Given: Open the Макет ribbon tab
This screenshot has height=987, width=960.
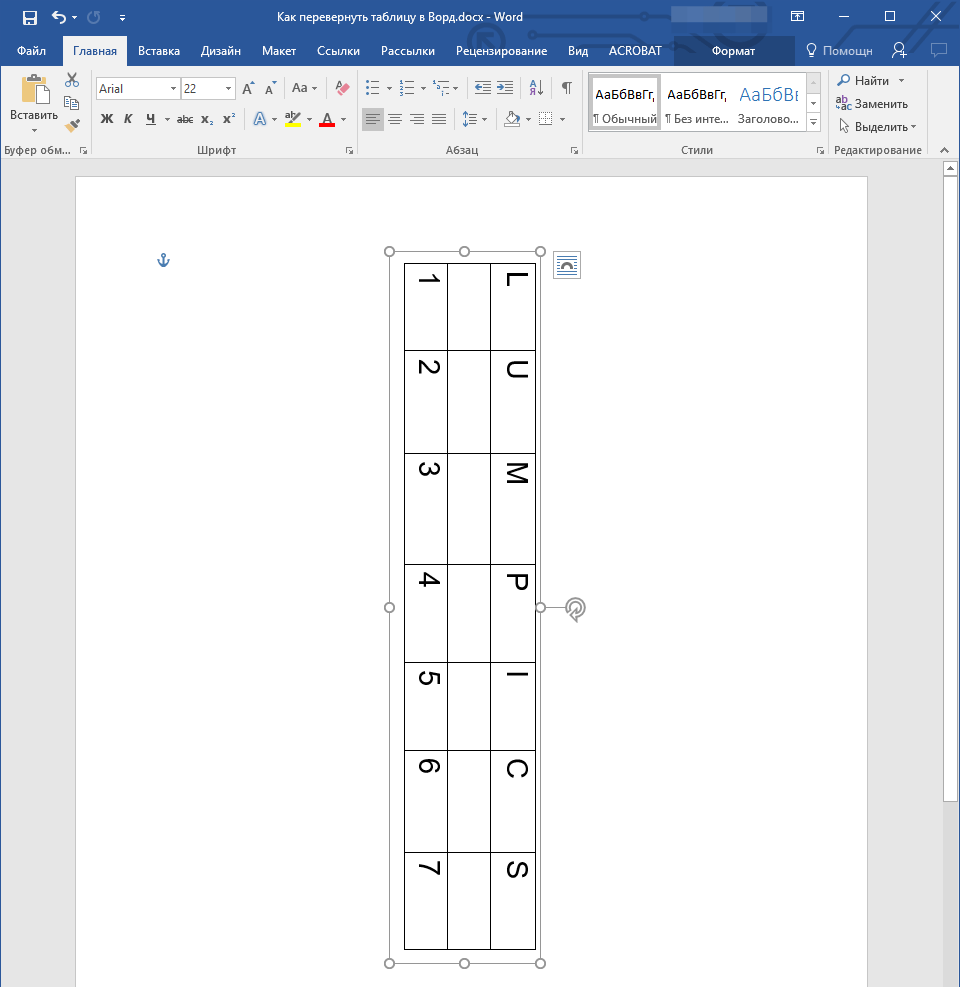Looking at the screenshot, I should pos(278,50).
